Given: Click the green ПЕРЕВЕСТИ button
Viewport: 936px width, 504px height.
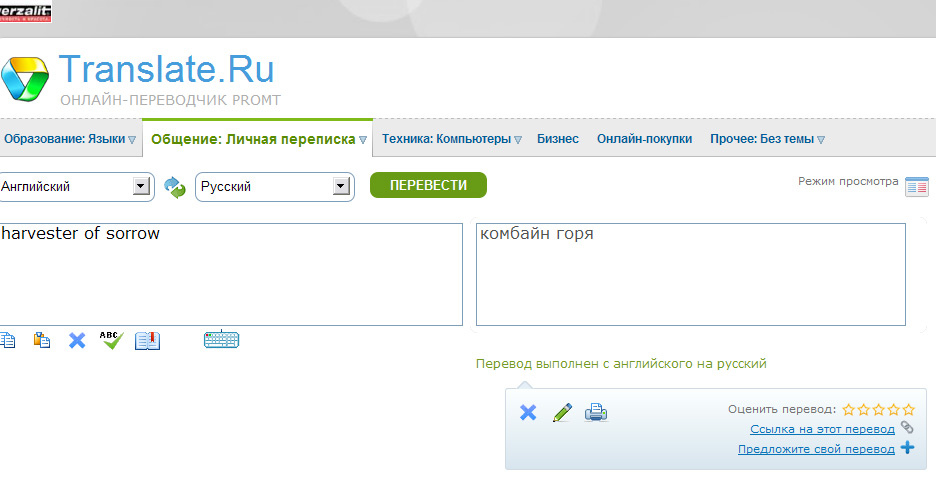Looking at the screenshot, I should [x=428, y=185].
